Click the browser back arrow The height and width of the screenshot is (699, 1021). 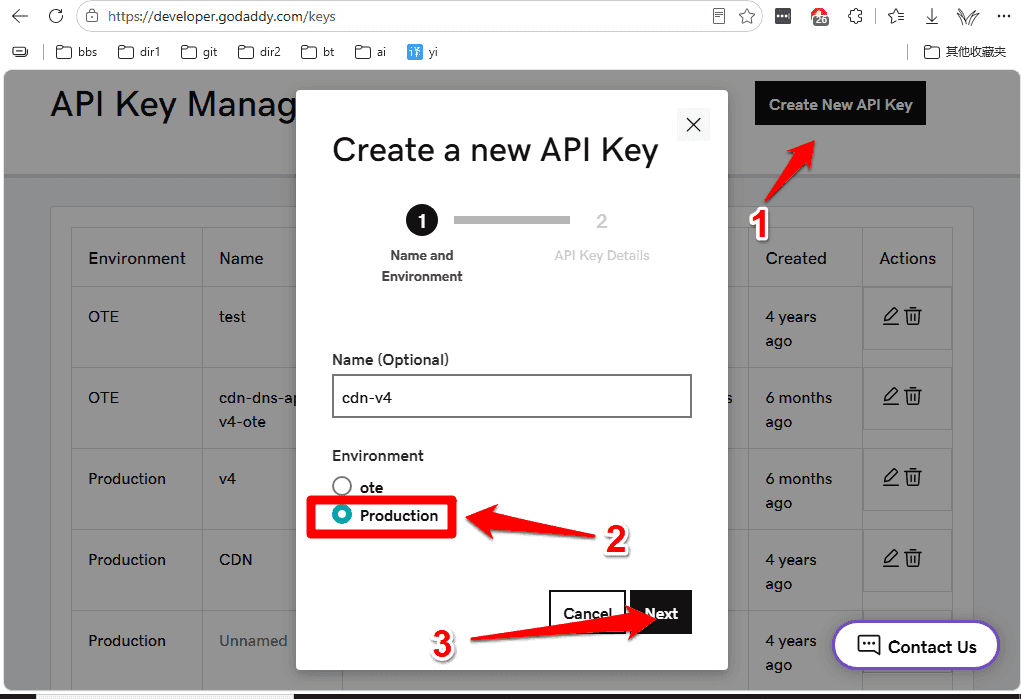(x=20, y=16)
